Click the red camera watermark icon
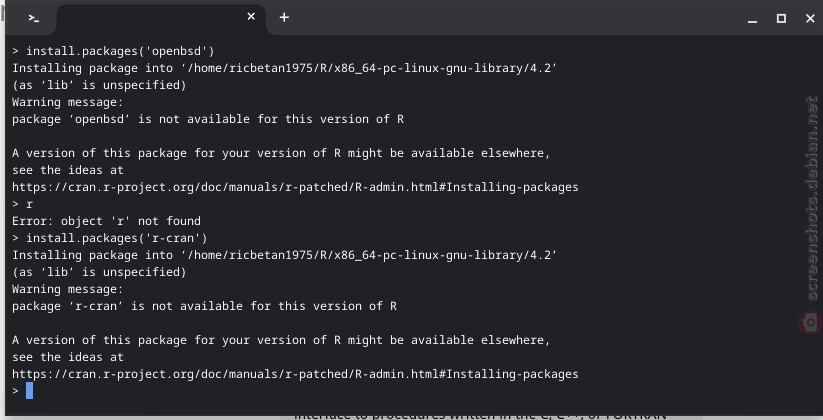 click(811, 322)
